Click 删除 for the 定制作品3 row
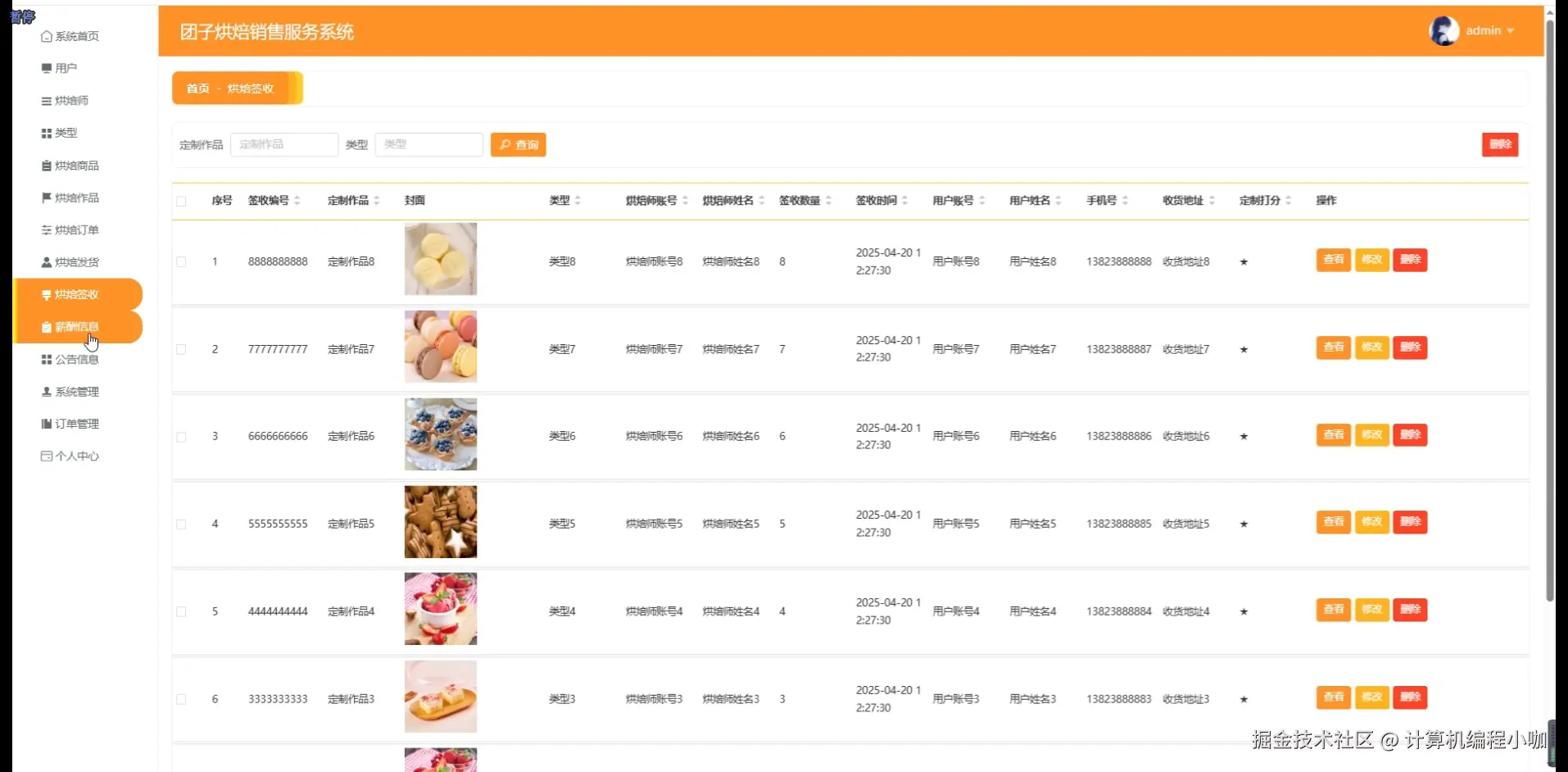Screen dimensions: 1568x772 coord(1411,697)
